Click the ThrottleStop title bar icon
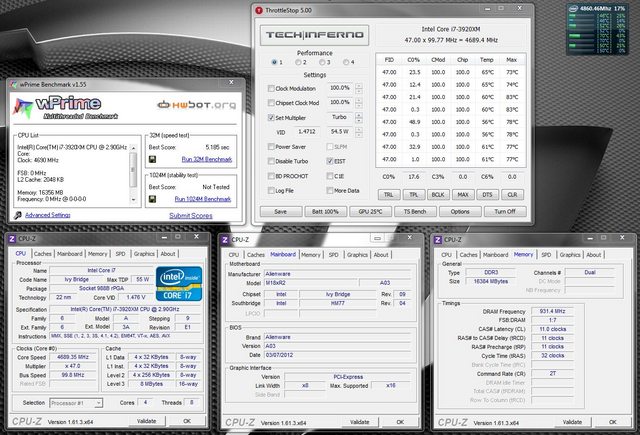The width and height of the screenshot is (640, 435). coord(259,10)
